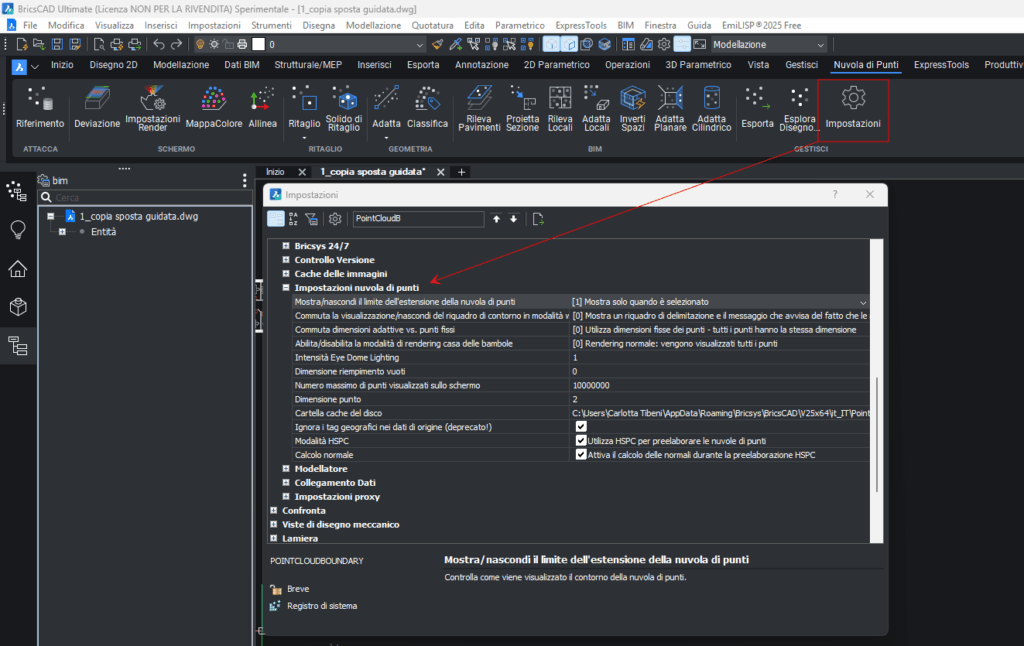Select the Deviazione tool in the ribbon
Viewport: 1024px width, 646px height.
click(97, 108)
